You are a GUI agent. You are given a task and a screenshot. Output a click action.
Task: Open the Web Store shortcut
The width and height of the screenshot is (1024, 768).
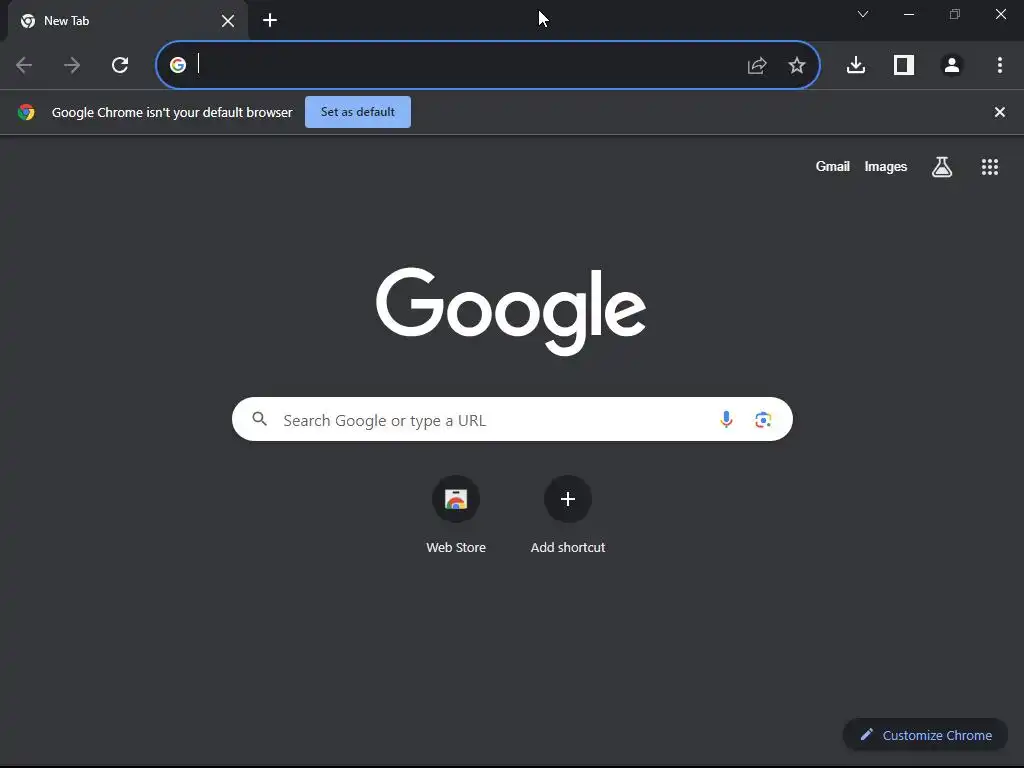point(456,499)
